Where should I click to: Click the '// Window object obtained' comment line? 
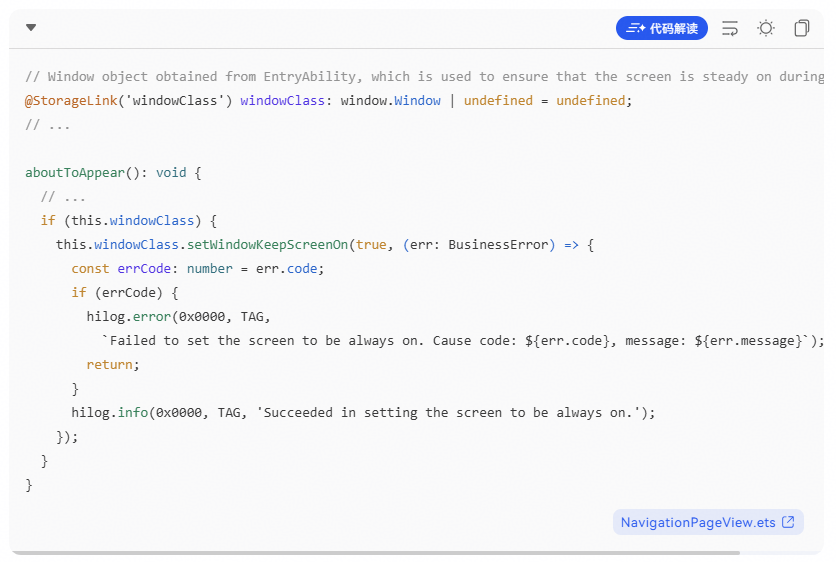(x=424, y=77)
